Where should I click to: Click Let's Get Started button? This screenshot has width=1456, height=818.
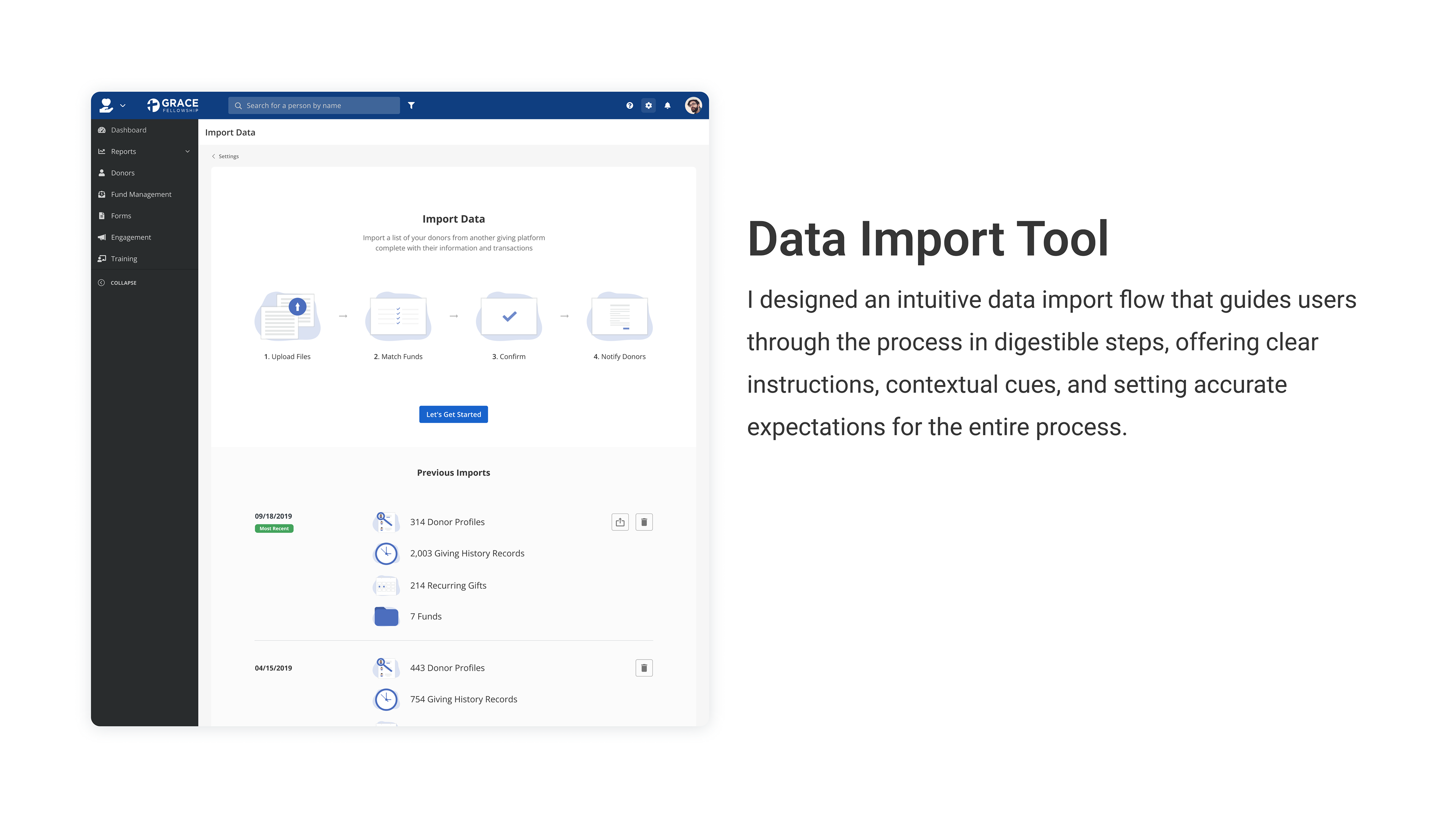click(453, 414)
